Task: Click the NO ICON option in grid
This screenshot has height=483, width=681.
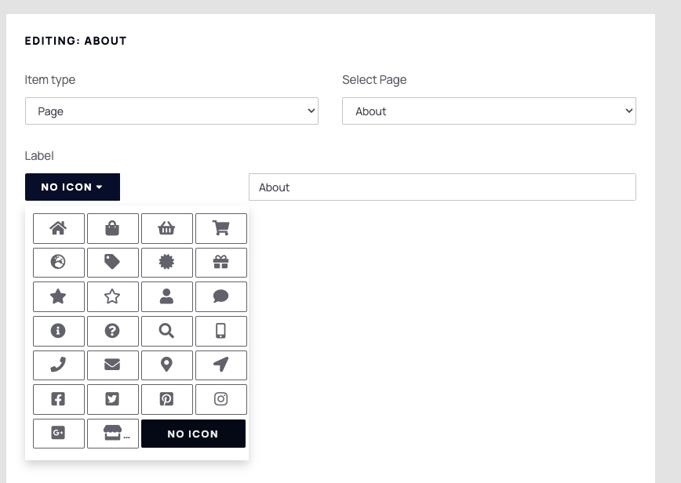Action: (193, 433)
